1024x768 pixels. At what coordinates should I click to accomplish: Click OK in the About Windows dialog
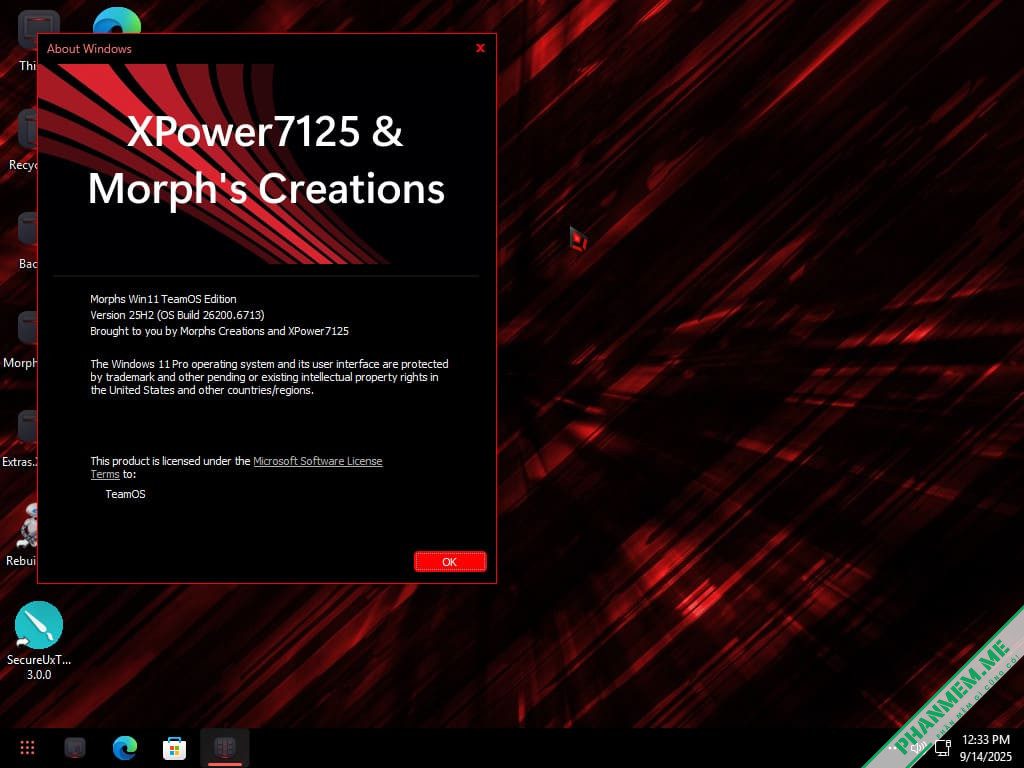click(x=450, y=562)
